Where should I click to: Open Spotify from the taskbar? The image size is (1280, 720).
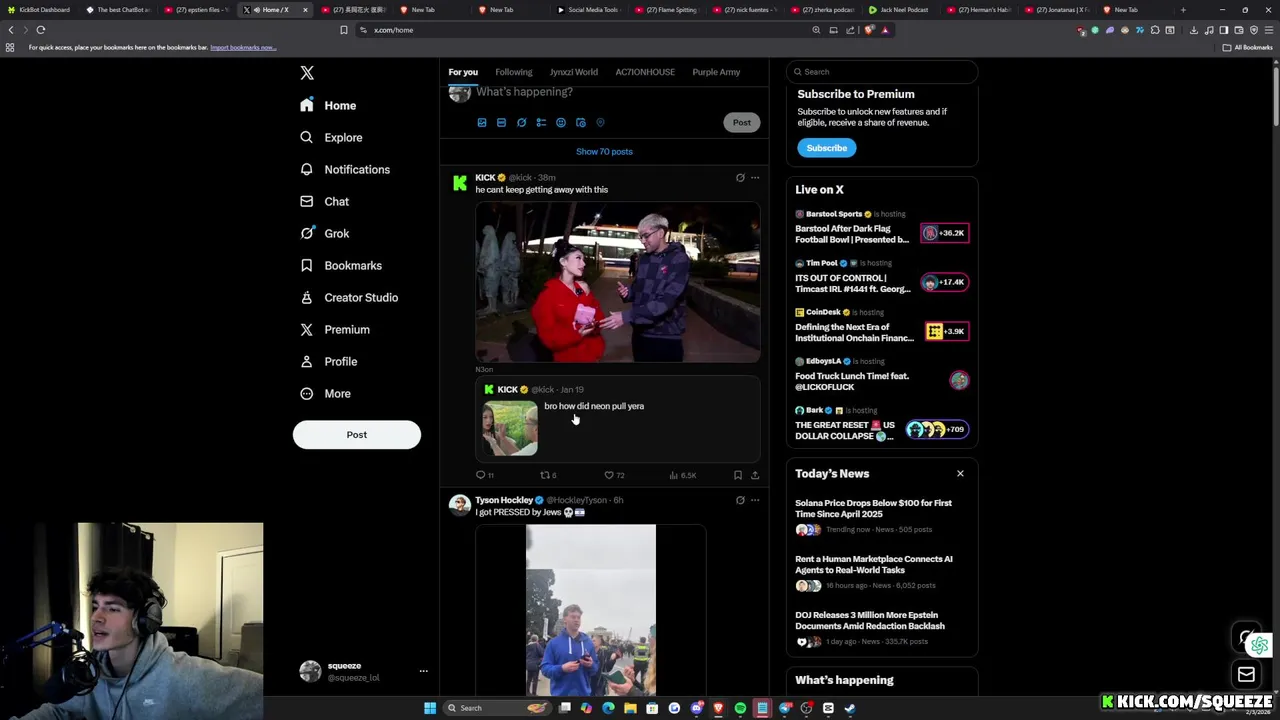point(740,708)
